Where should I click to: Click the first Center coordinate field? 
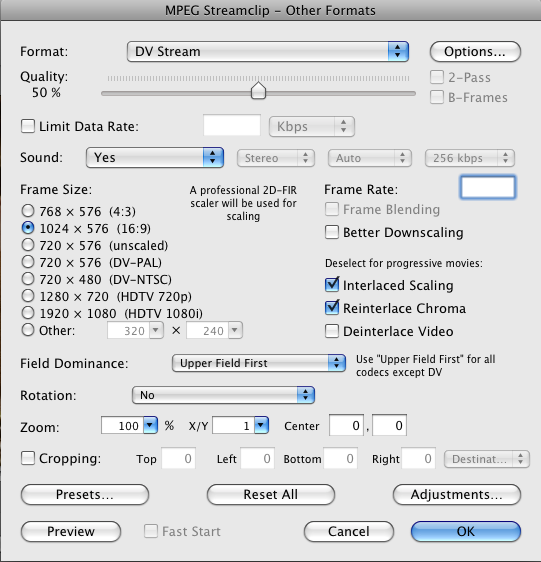pyautogui.click(x=346, y=425)
